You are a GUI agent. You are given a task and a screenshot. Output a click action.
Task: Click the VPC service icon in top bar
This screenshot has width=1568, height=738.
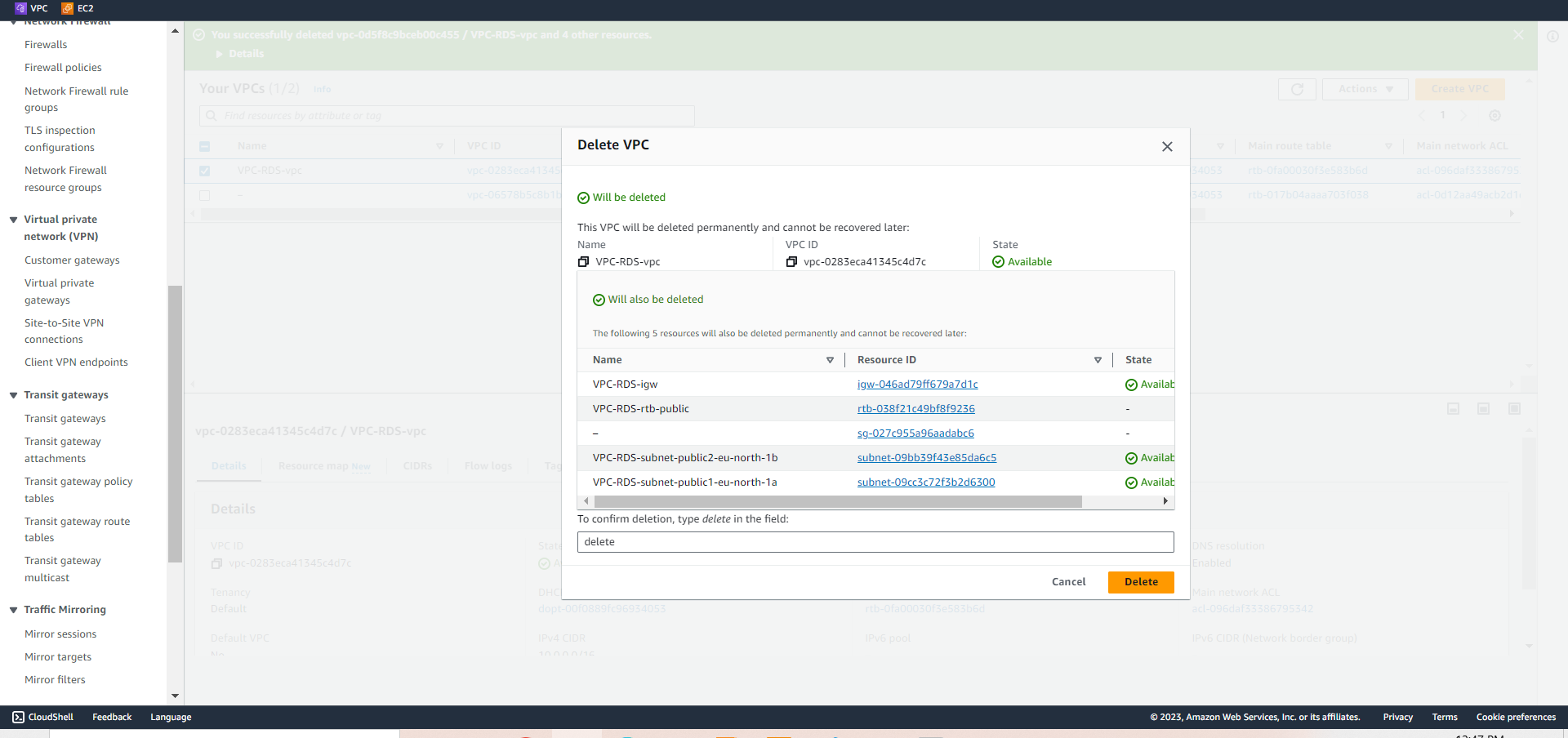click(21, 8)
